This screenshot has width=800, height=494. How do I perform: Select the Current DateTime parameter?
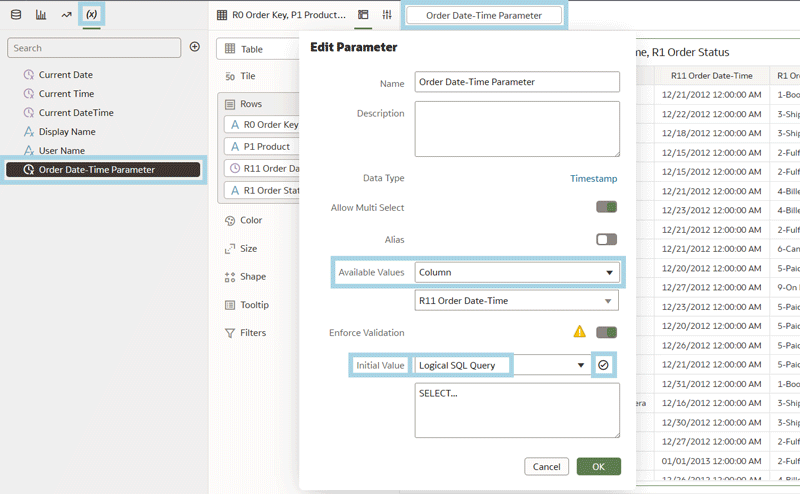coord(76,113)
